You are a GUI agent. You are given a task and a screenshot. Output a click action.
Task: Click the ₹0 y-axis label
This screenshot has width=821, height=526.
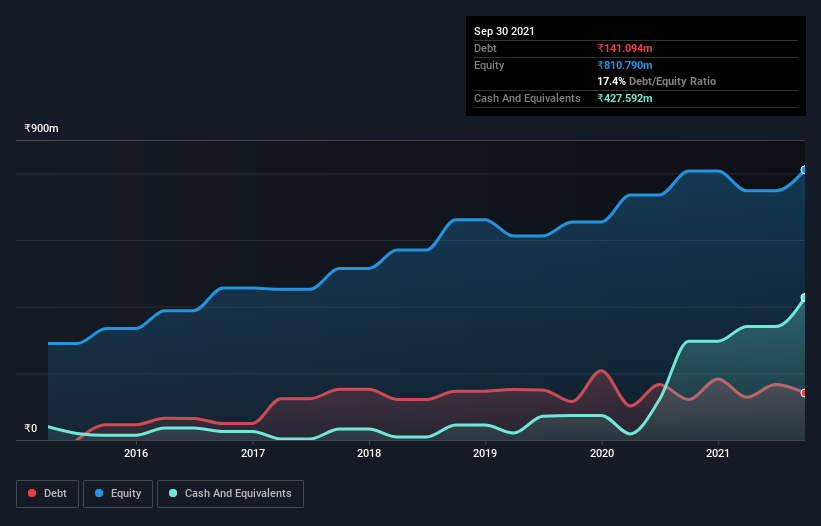click(x=31, y=428)
